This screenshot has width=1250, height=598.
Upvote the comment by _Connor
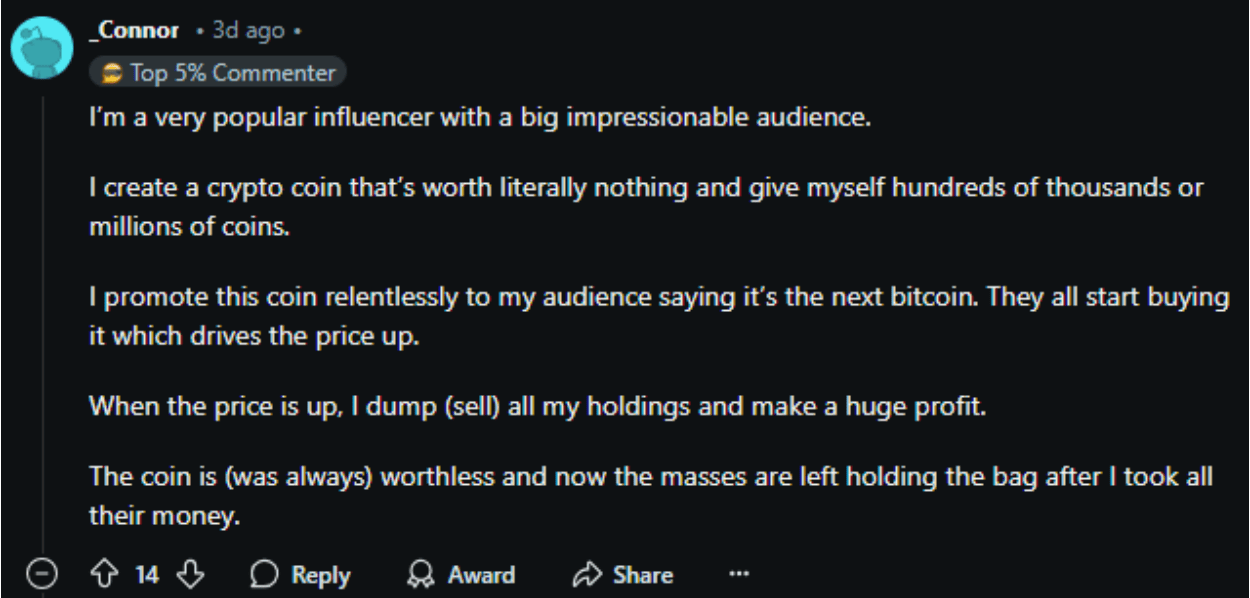pos(105,575)
